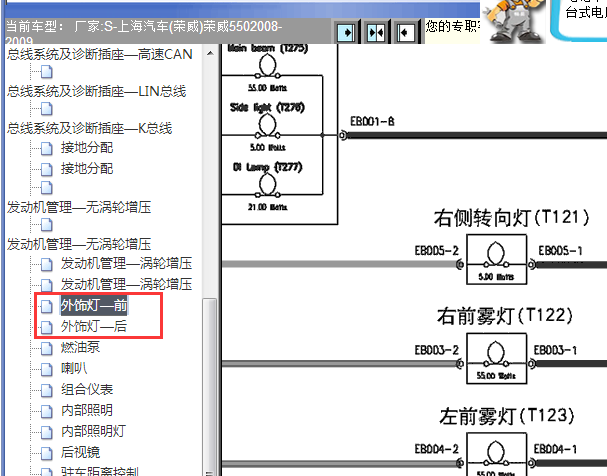Open 外饰灯—后 diagram entry

tap(94, 327)
